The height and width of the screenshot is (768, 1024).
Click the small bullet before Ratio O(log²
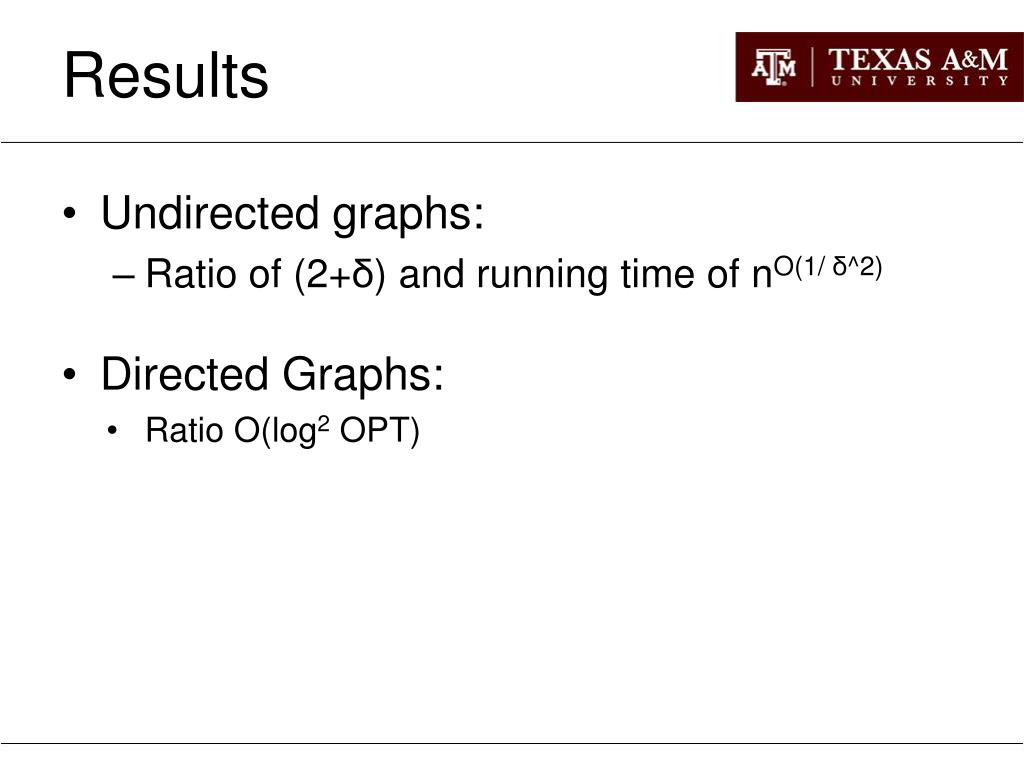(x=112, y=431)
